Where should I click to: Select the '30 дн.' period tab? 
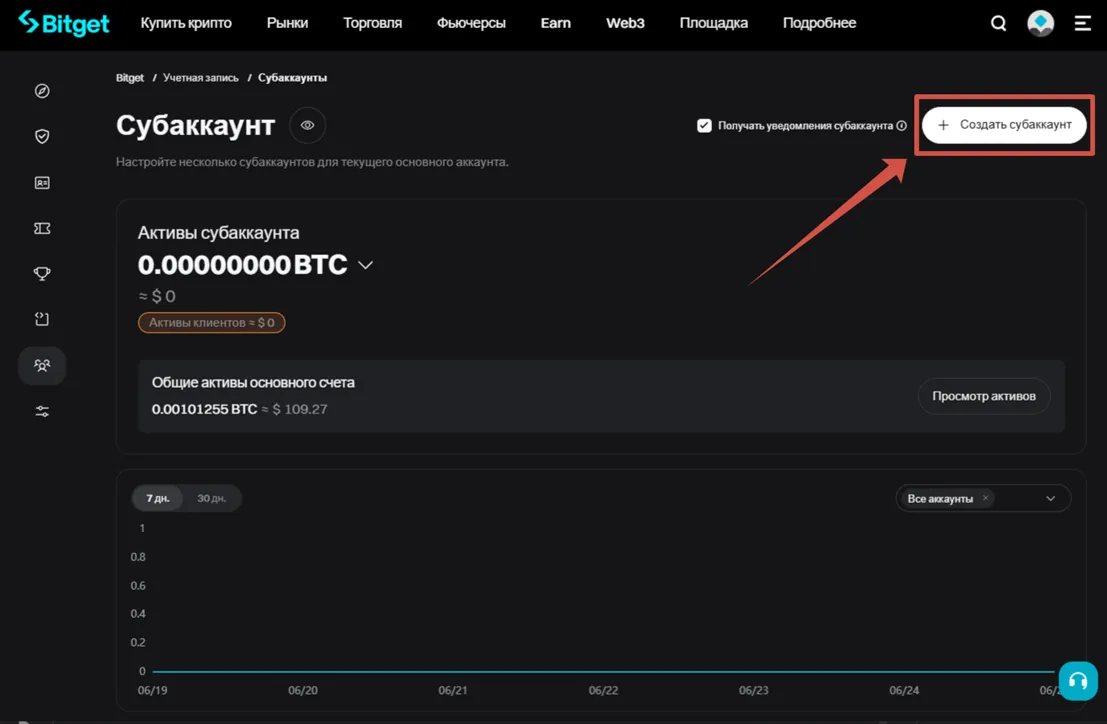coord(210,497)
